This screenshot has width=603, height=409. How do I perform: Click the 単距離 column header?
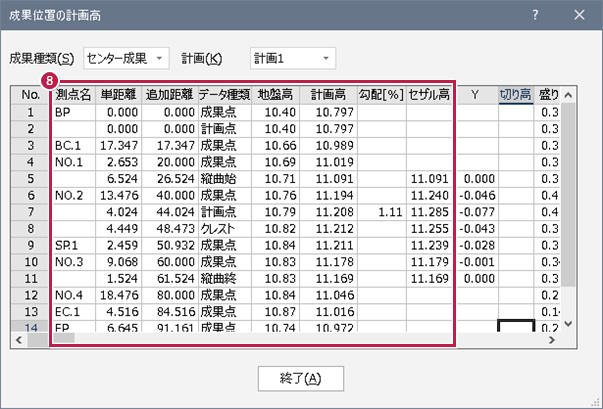click(119, 95)
